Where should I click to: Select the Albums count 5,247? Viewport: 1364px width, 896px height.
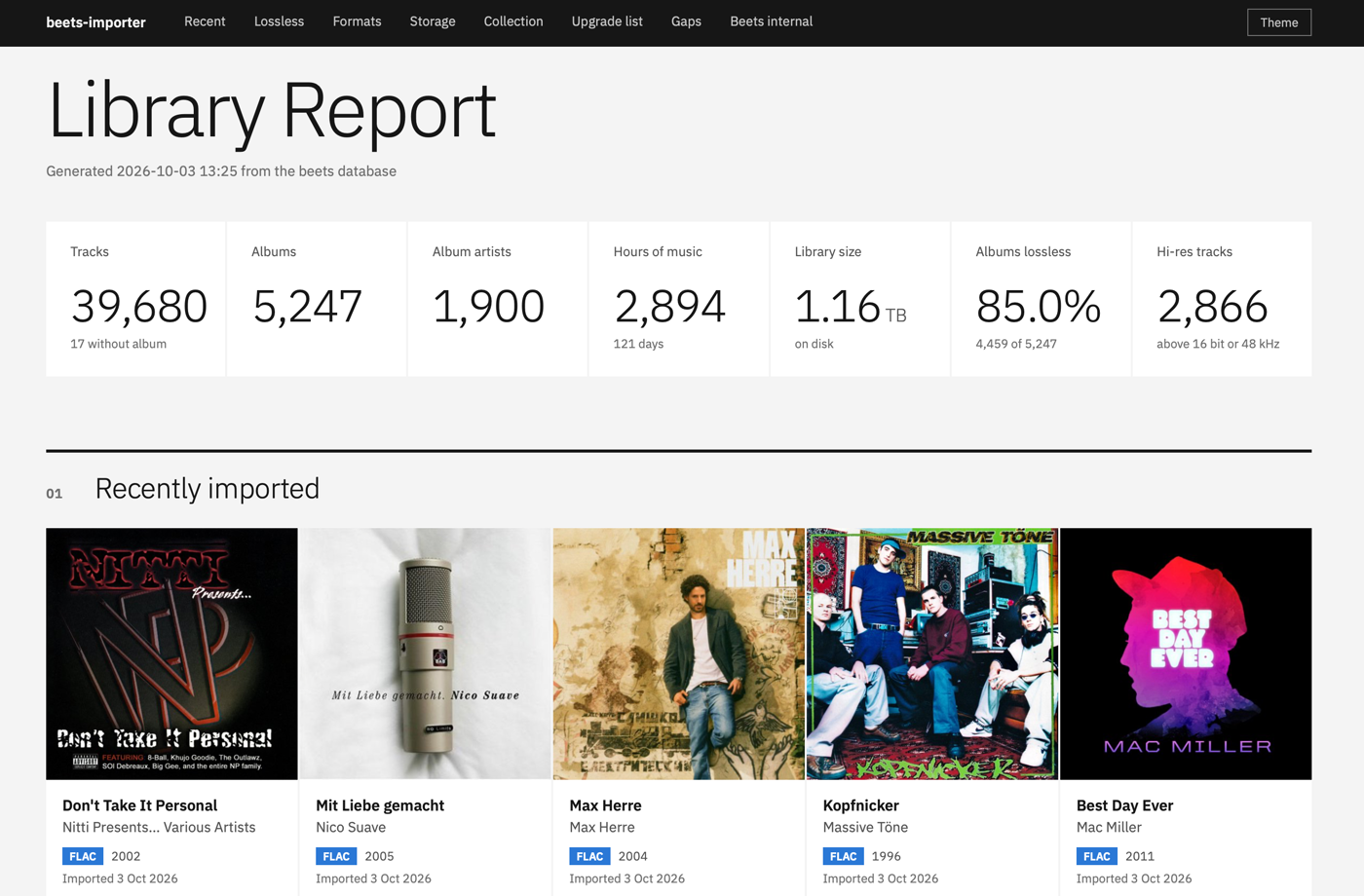pyautogui.click(x=307, y=307)
